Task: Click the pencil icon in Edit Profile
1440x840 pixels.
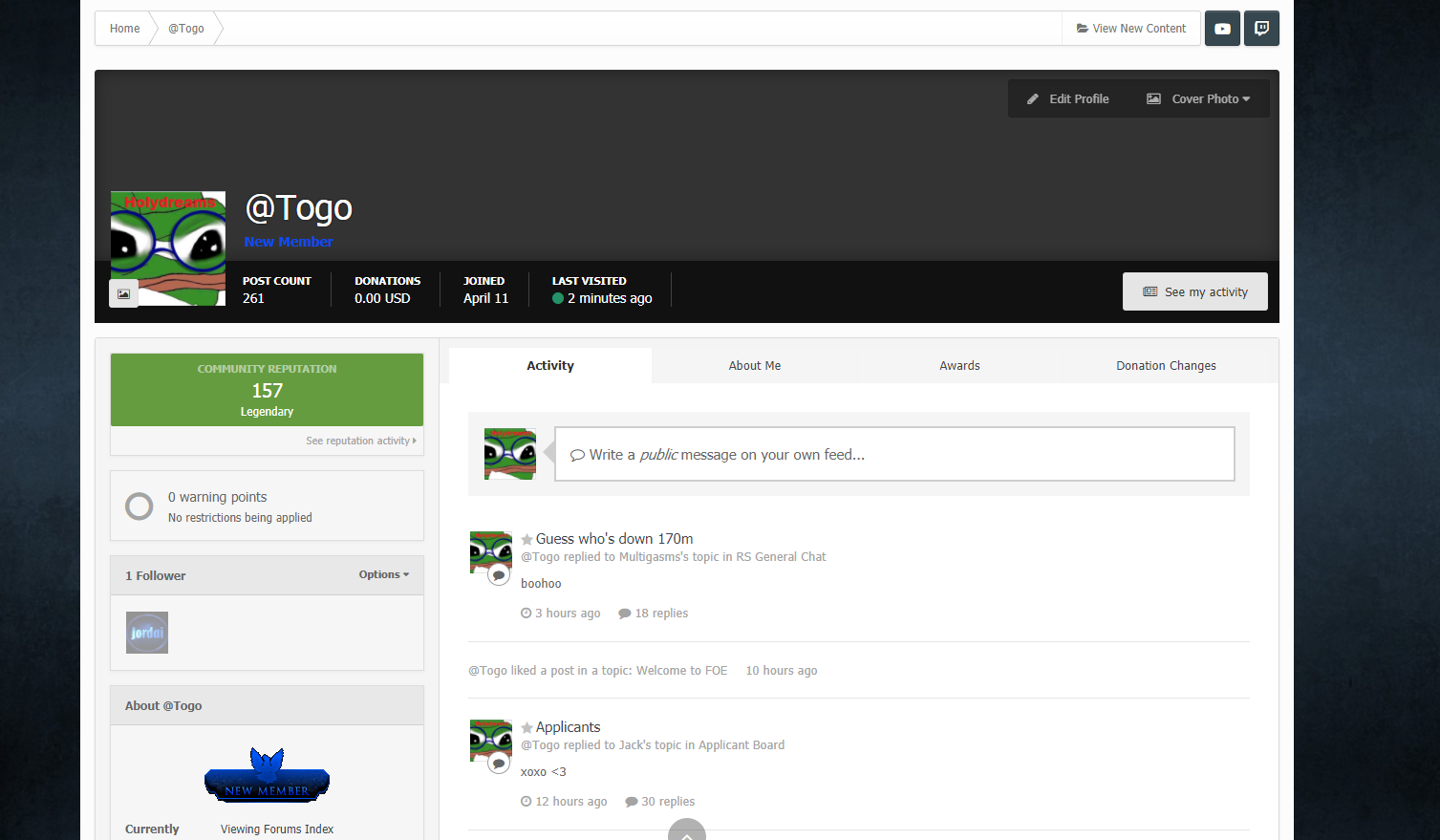Action: [x=1033, y=99]
